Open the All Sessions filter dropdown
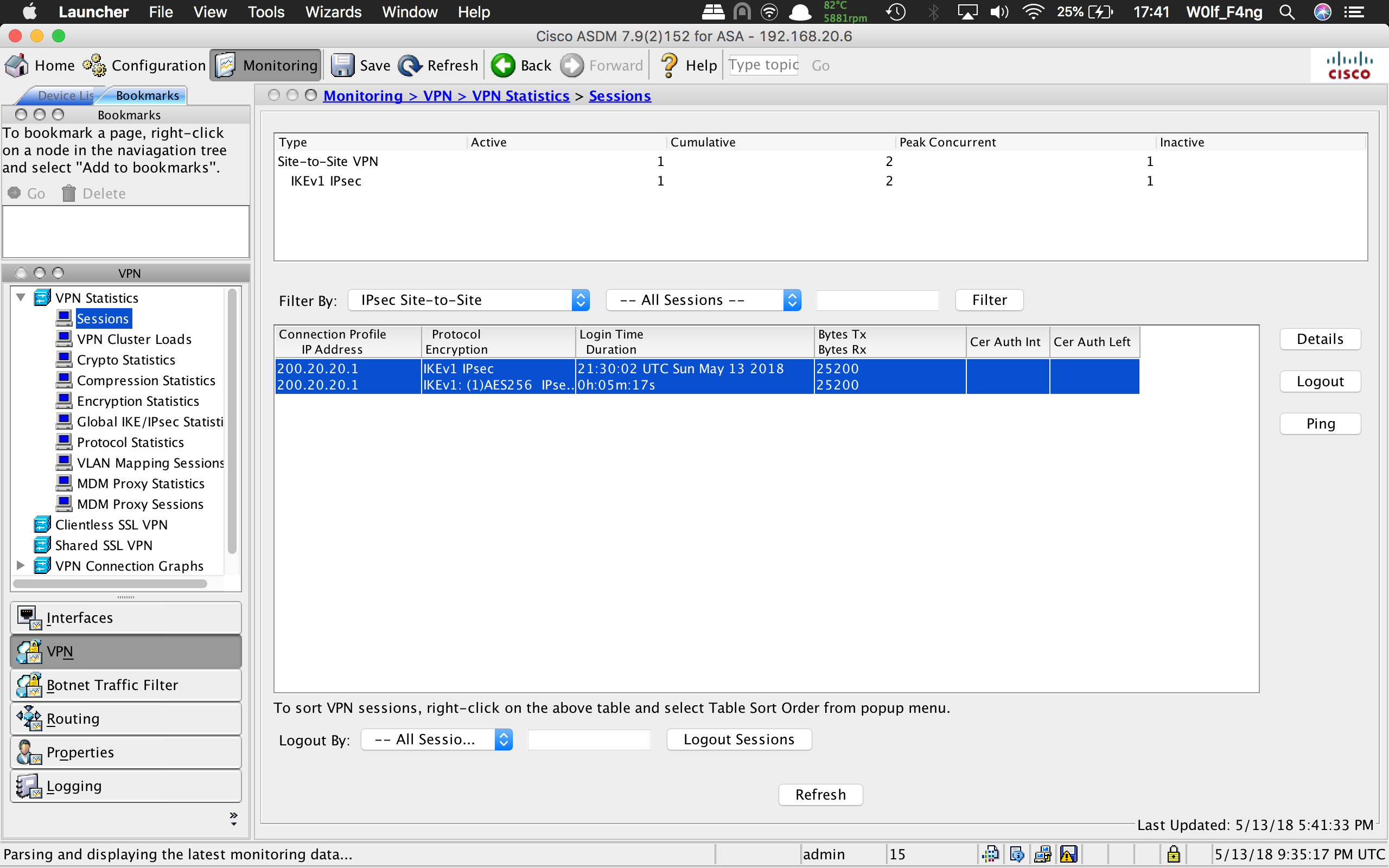1389x868 pixels. pyautogui.click(x=703, y=300)
